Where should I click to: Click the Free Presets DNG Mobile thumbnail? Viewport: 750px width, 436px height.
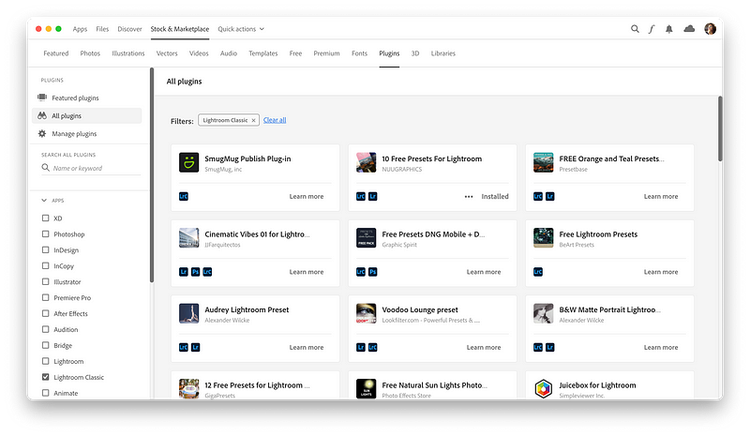pos(366,238)
